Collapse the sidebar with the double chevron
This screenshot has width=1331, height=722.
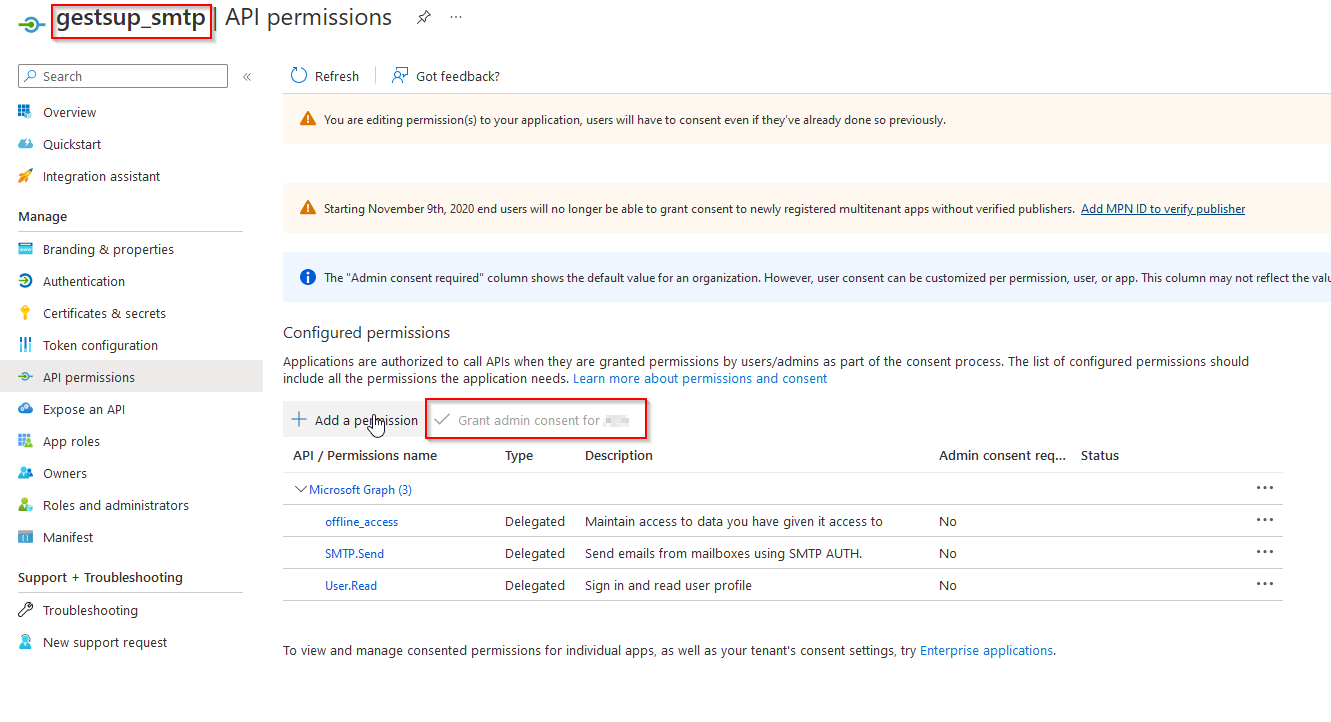point(247,76)
